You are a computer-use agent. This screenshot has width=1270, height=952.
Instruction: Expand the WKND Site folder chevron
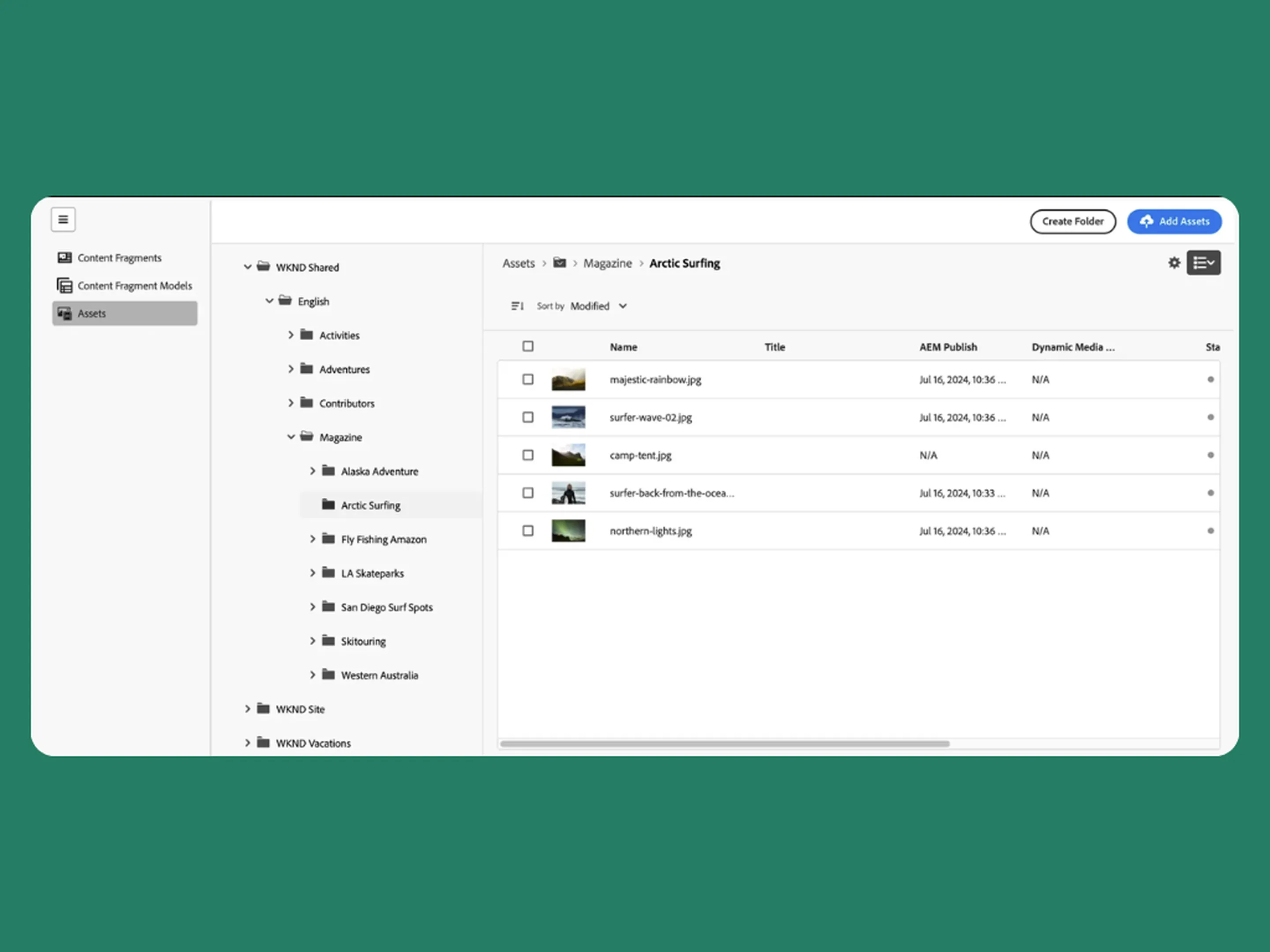247,709
